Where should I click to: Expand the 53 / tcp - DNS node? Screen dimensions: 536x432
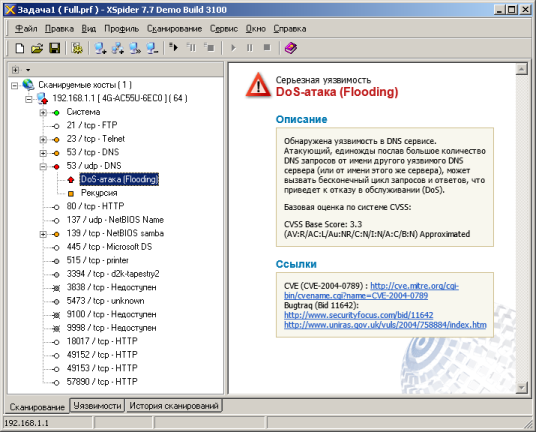point(43,153)
